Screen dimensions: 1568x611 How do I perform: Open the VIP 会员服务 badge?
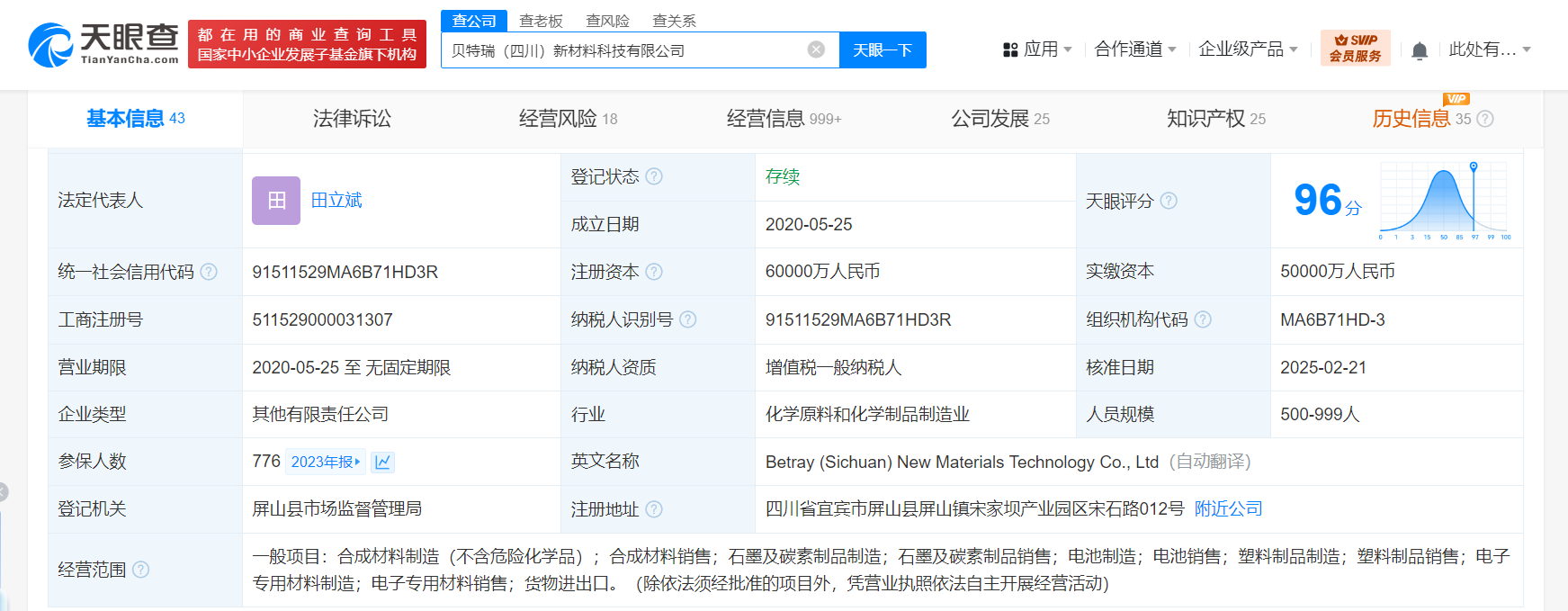1355,49
